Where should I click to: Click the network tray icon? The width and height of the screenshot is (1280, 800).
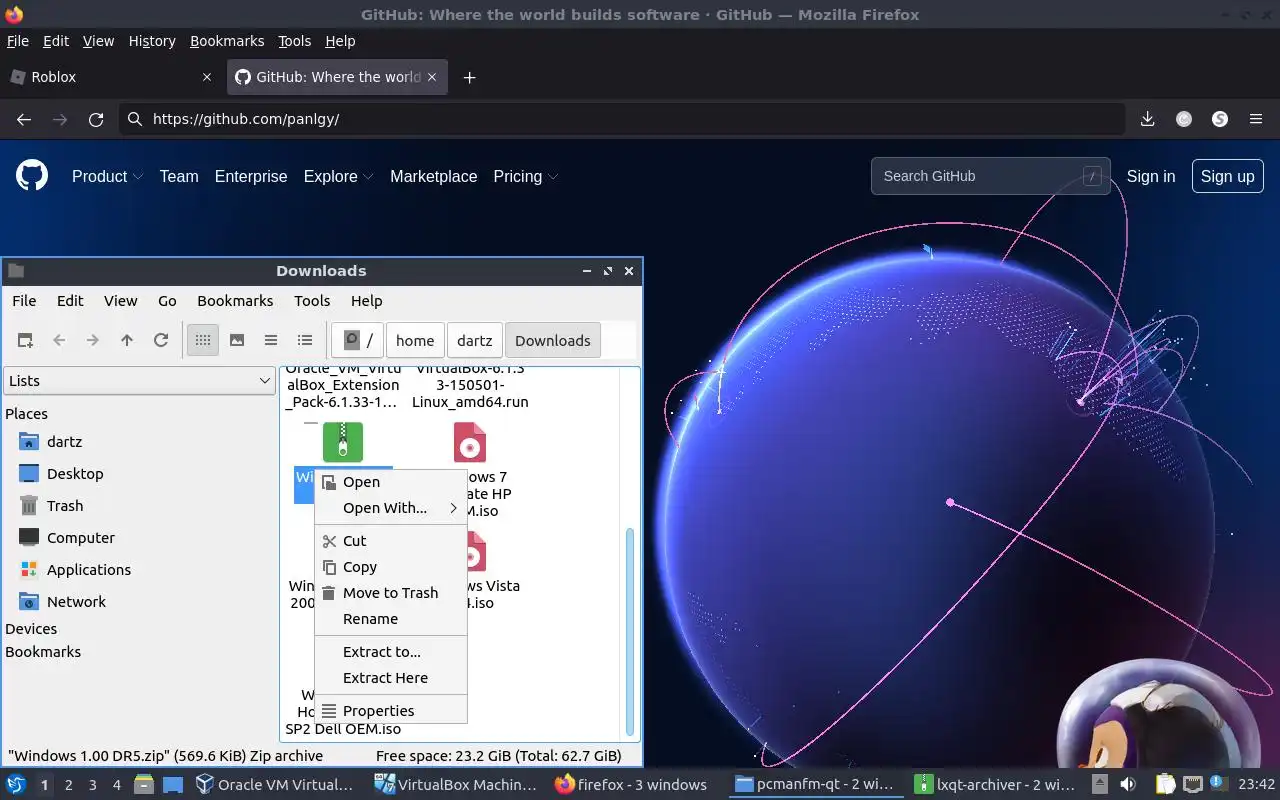click(x=1191, y=785)
